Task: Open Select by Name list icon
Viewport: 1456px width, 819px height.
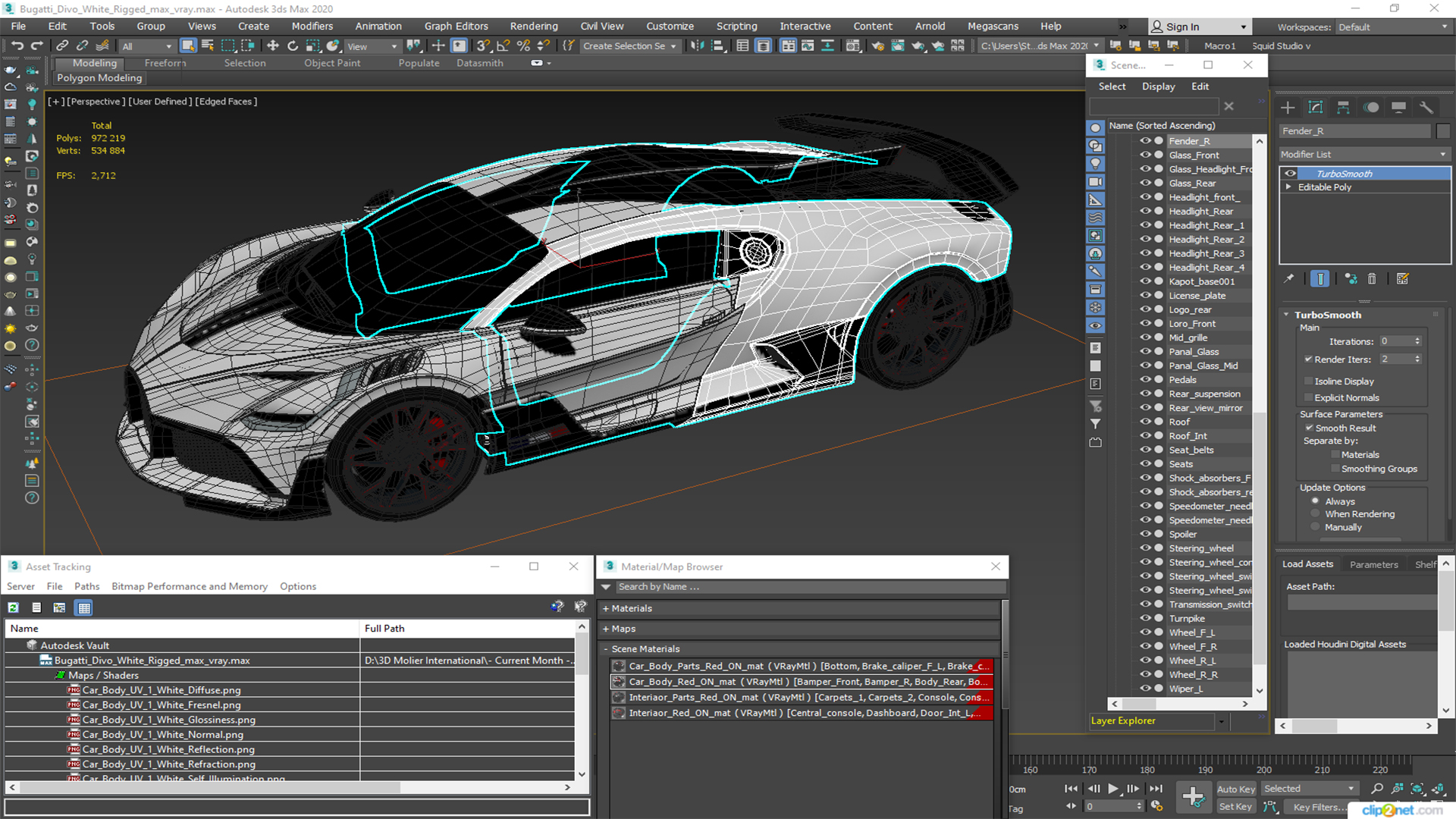Action: [208, 45]
